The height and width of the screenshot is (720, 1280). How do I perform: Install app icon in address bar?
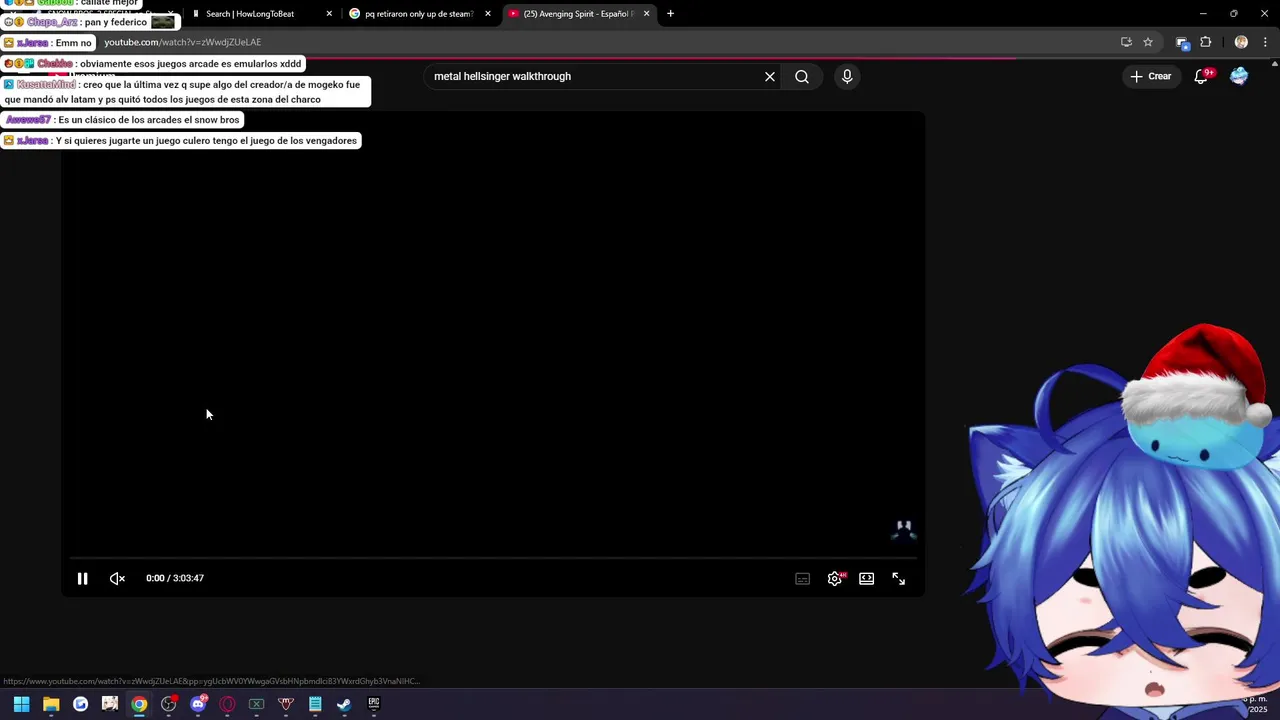(x=1126, y=42)
